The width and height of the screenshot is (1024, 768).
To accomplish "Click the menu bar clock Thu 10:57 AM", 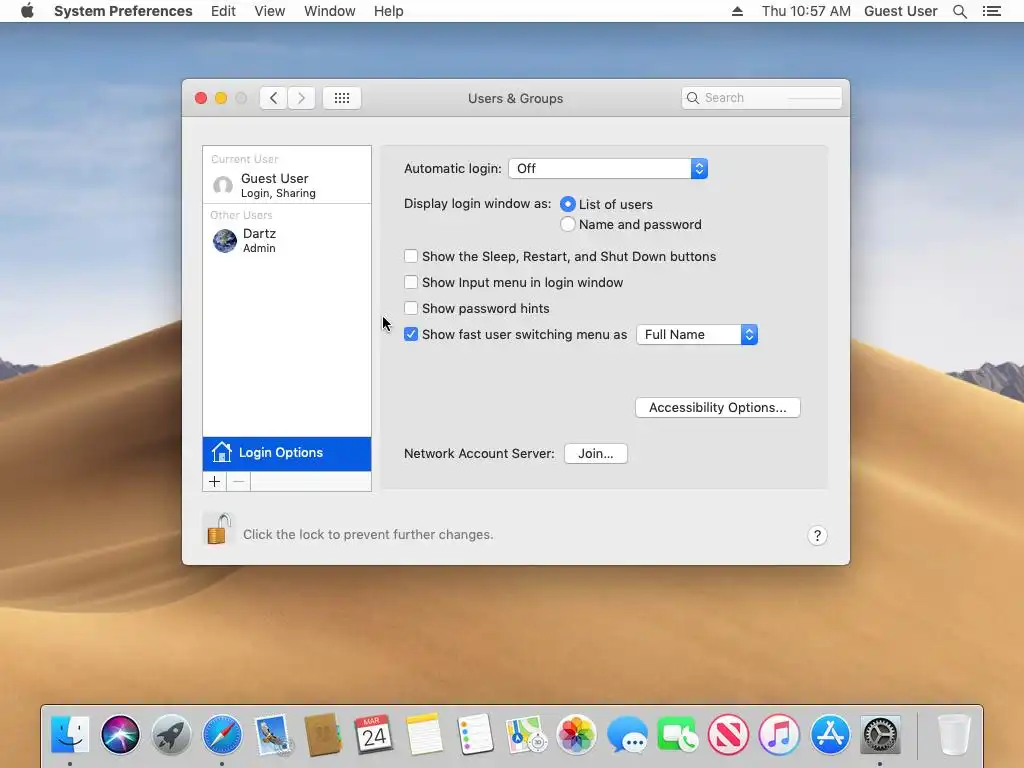I will (806, 11).
